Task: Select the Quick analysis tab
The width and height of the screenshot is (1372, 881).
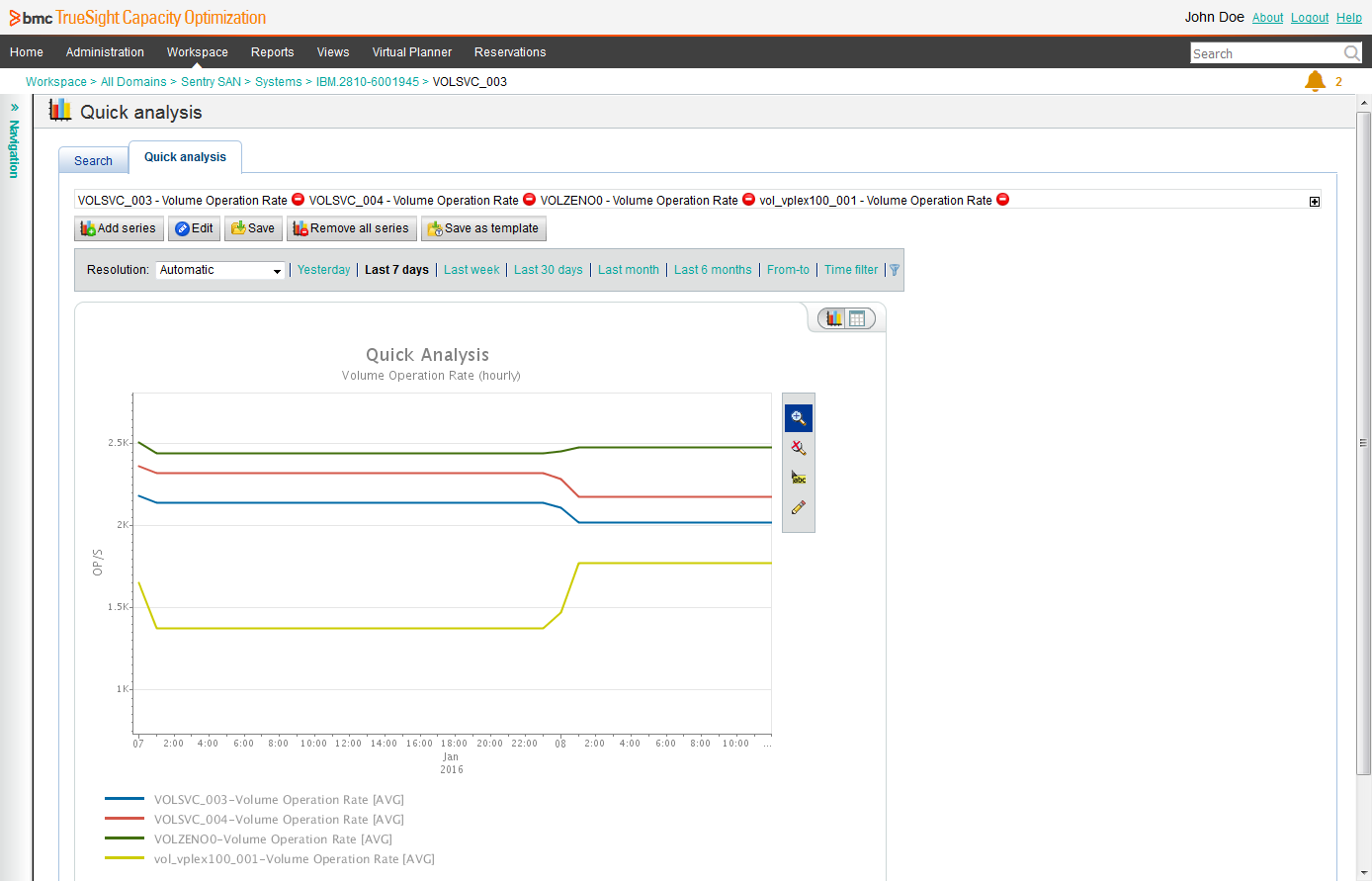Action: tap(185, 157)
